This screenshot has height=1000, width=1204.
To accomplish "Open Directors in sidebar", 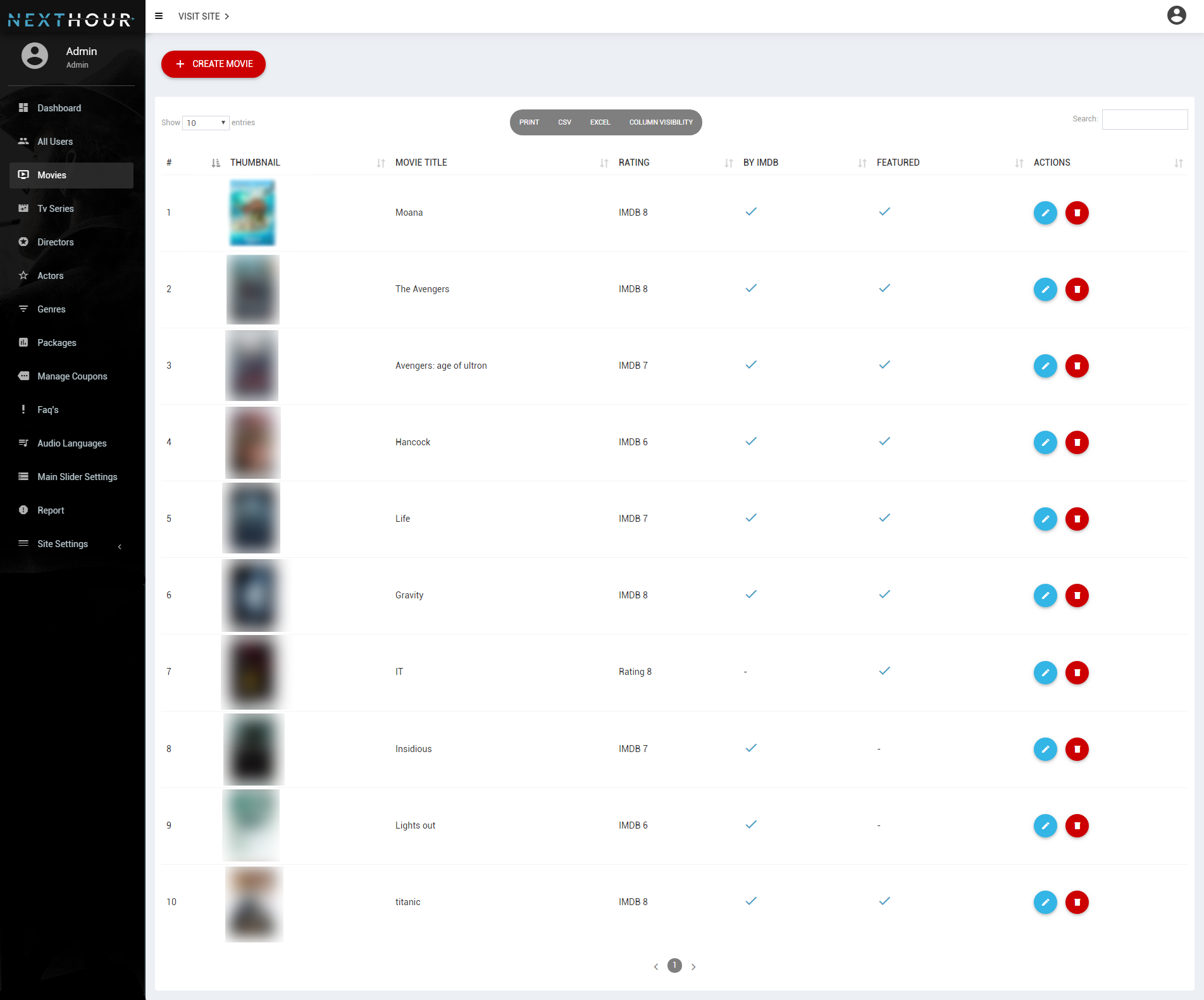I will point(71,242).
